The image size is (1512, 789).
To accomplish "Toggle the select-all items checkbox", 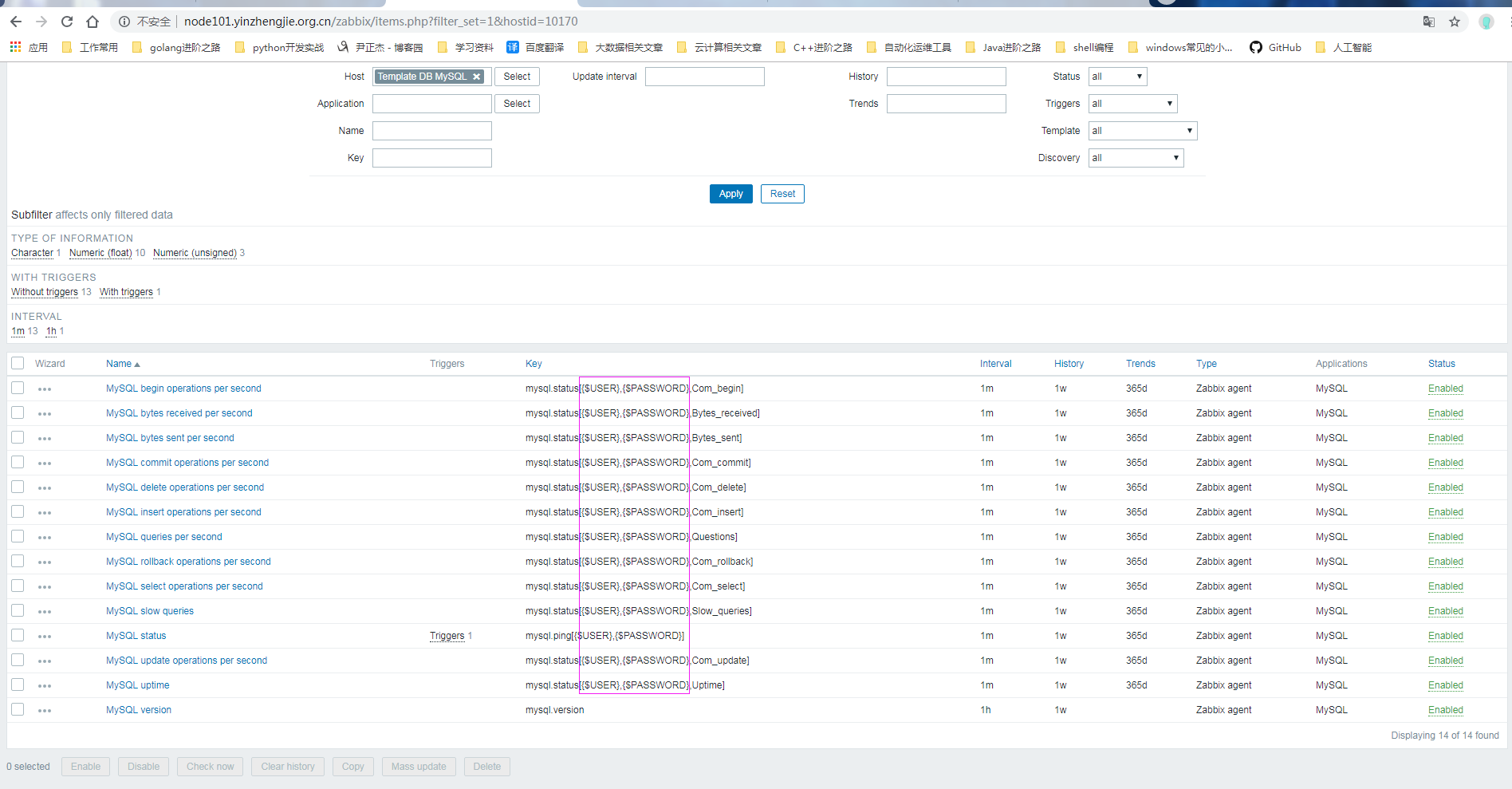I will pyautogui.click(x=18, y=363).
